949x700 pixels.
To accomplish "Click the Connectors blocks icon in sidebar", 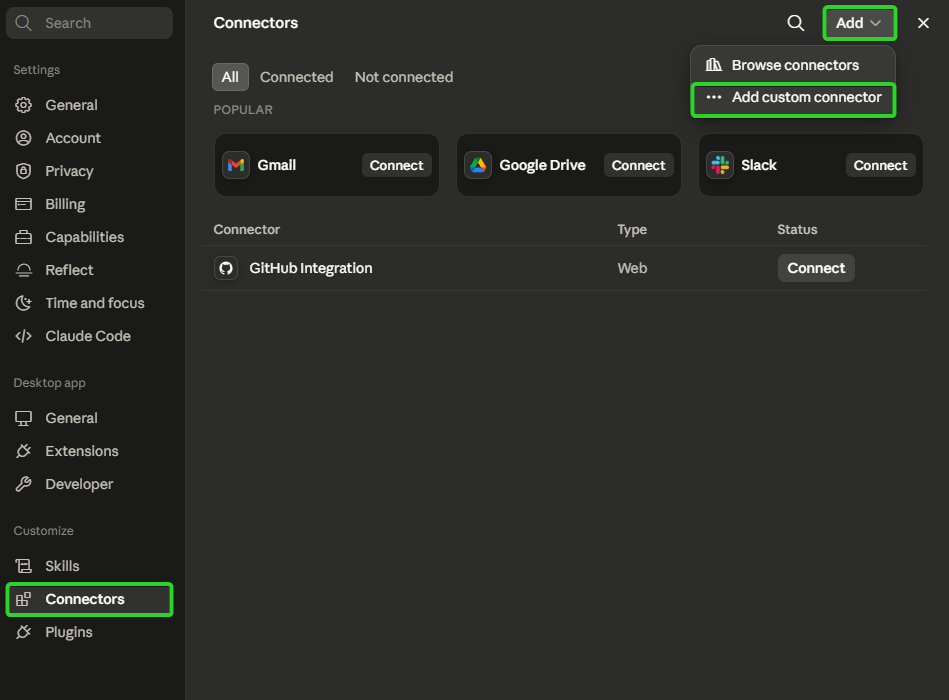I will tap(24, 599).
